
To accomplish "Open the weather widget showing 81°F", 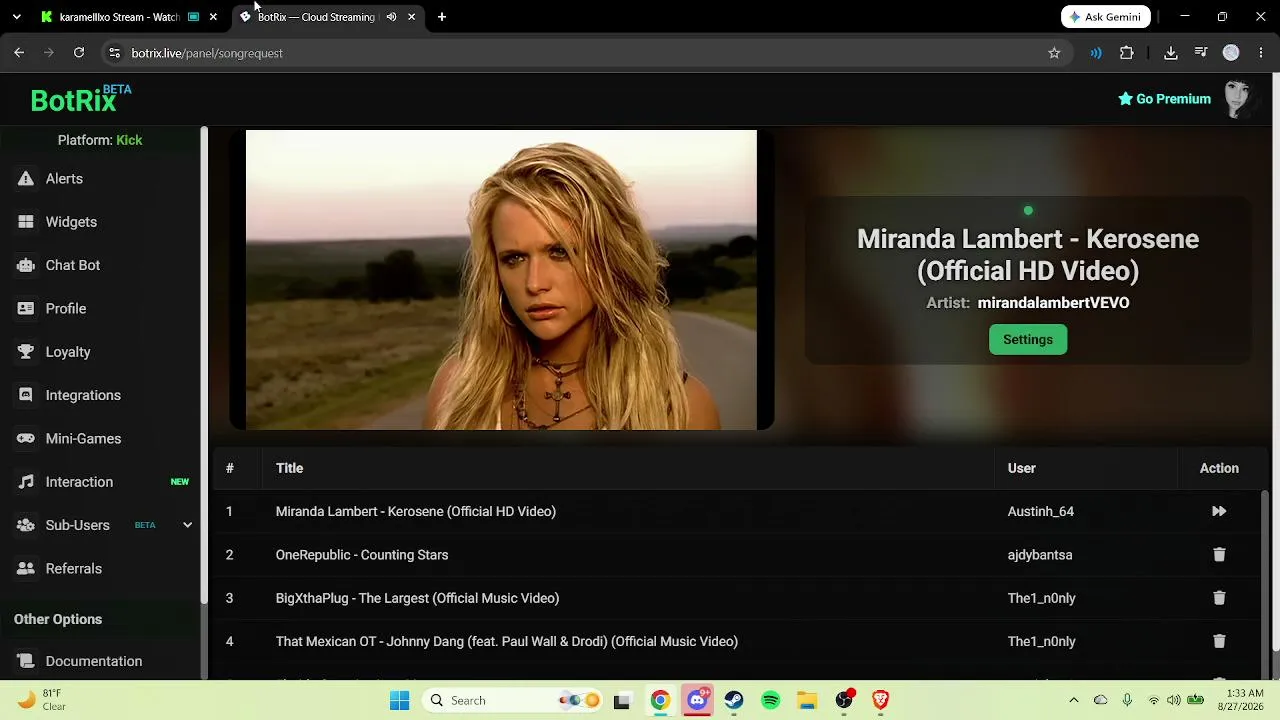I will [x=42, y=700].
